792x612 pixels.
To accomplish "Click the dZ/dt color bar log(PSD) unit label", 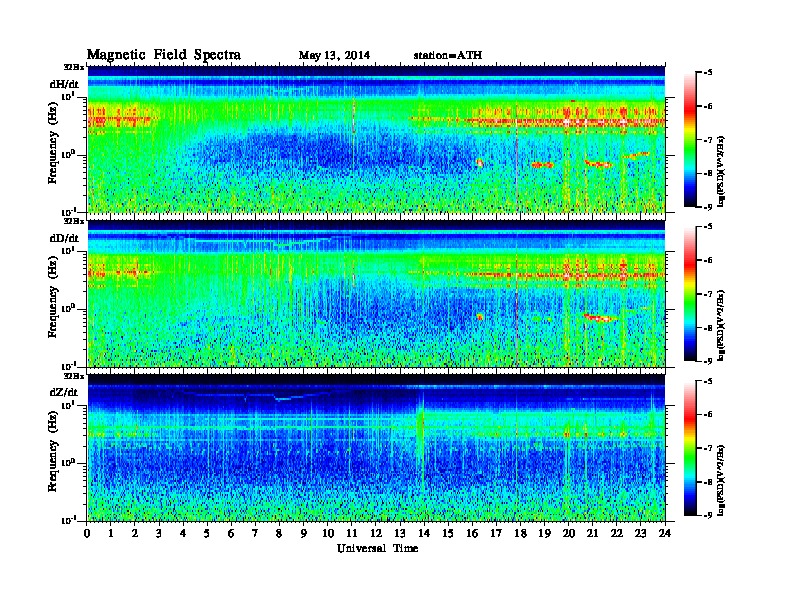I will click(x=721, y=480).
